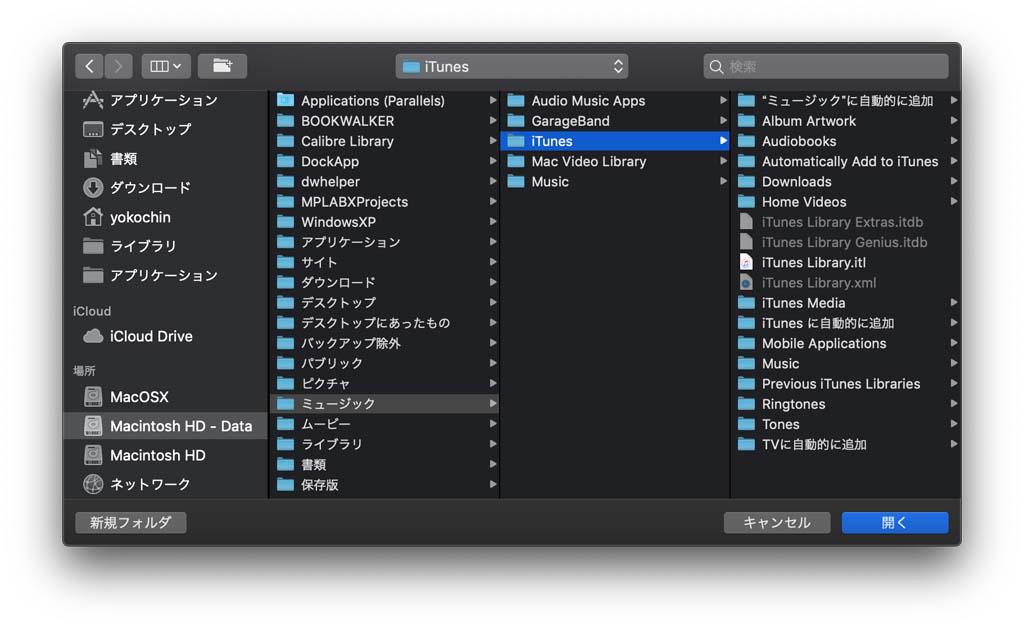Select the DockApp folder

click(385, 161)
